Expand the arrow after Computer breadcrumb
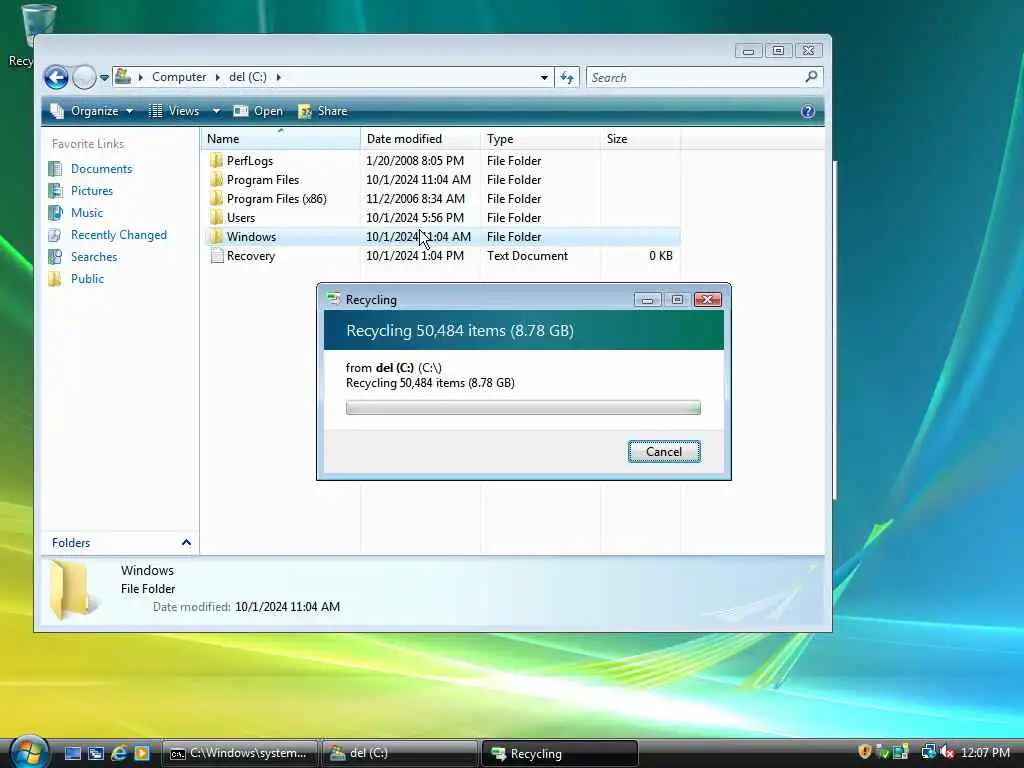 (217, 77)
